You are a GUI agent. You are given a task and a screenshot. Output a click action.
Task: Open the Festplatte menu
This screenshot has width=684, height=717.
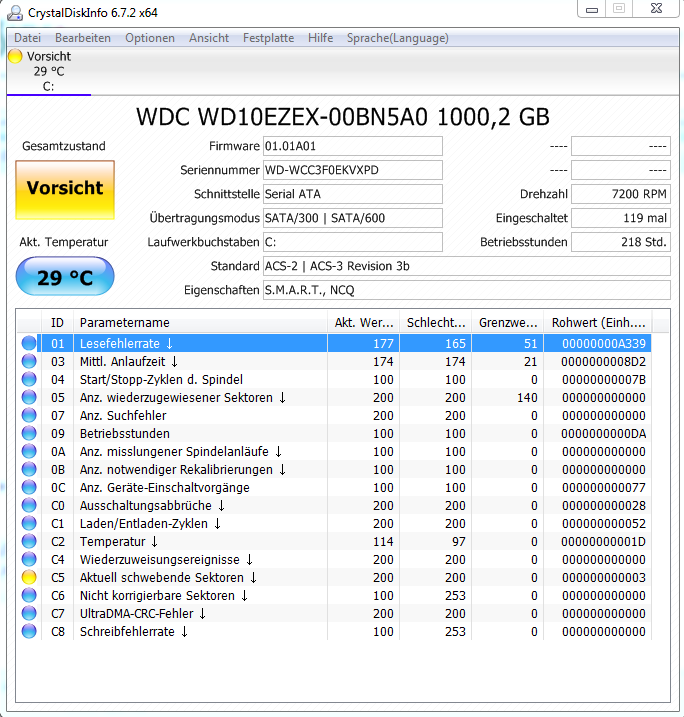tap(268, 38)
